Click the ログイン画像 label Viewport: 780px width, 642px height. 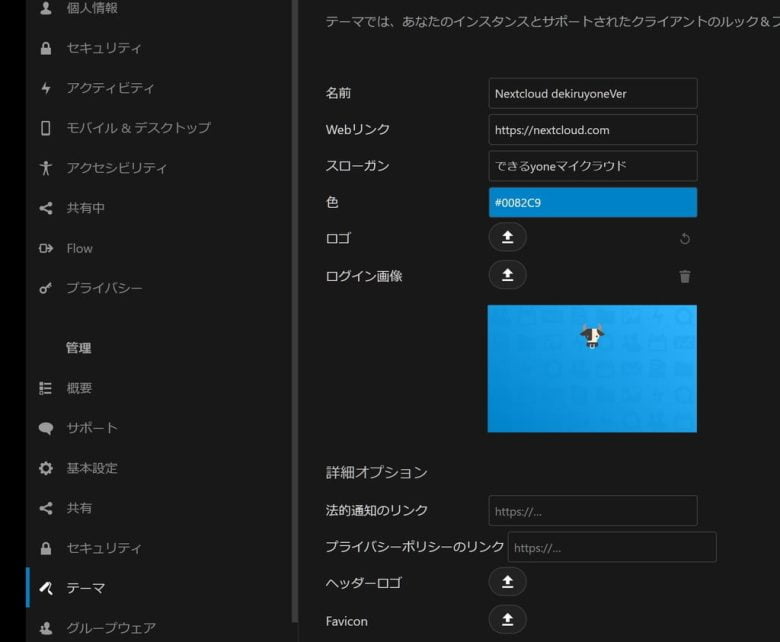pyautogui.click(x=364, y=276)
